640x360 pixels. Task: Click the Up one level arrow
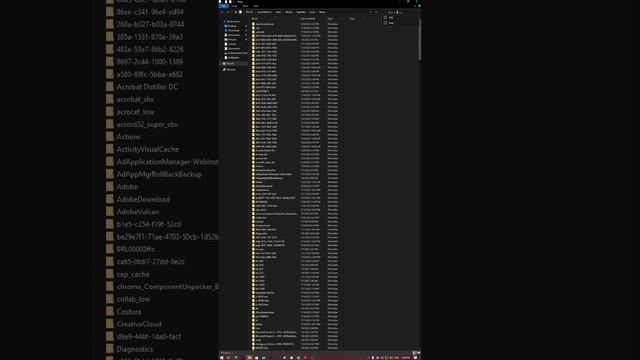point(236,12)
